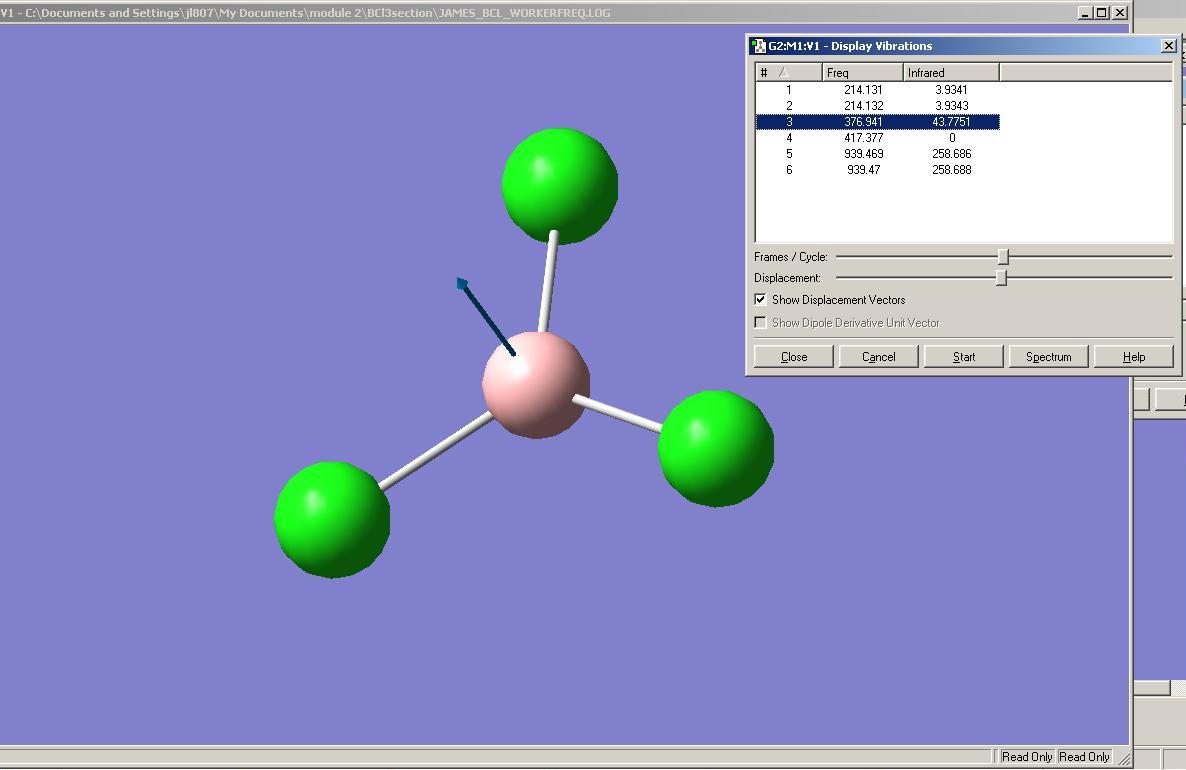Start the vibration animation
The width and height of the screenshot is (1186, 770).
(964, 357)
